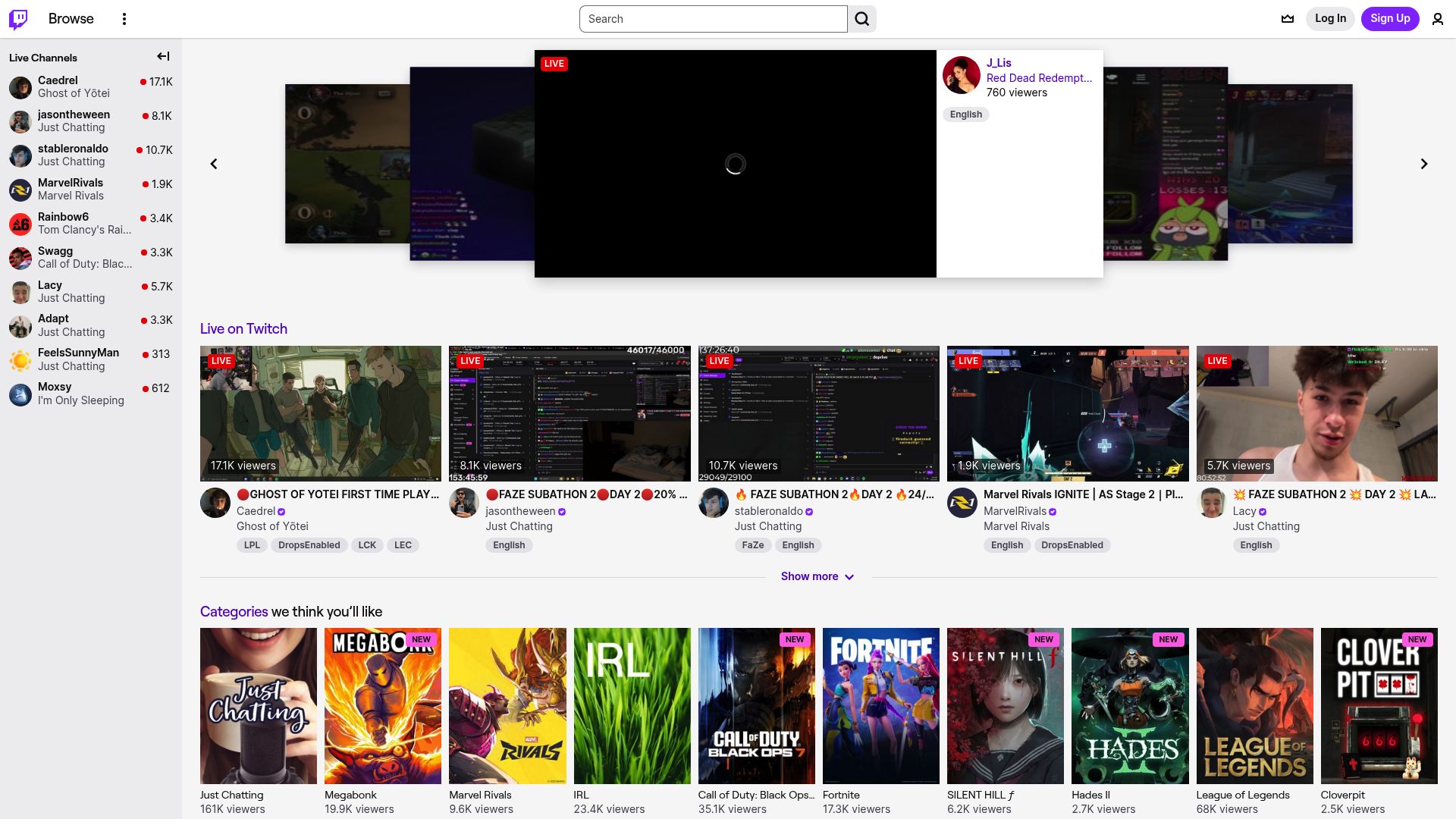Click the Log In button
Image resolution: width=1456 pixels, height=819 pixels.
(x=1330, y=19)
